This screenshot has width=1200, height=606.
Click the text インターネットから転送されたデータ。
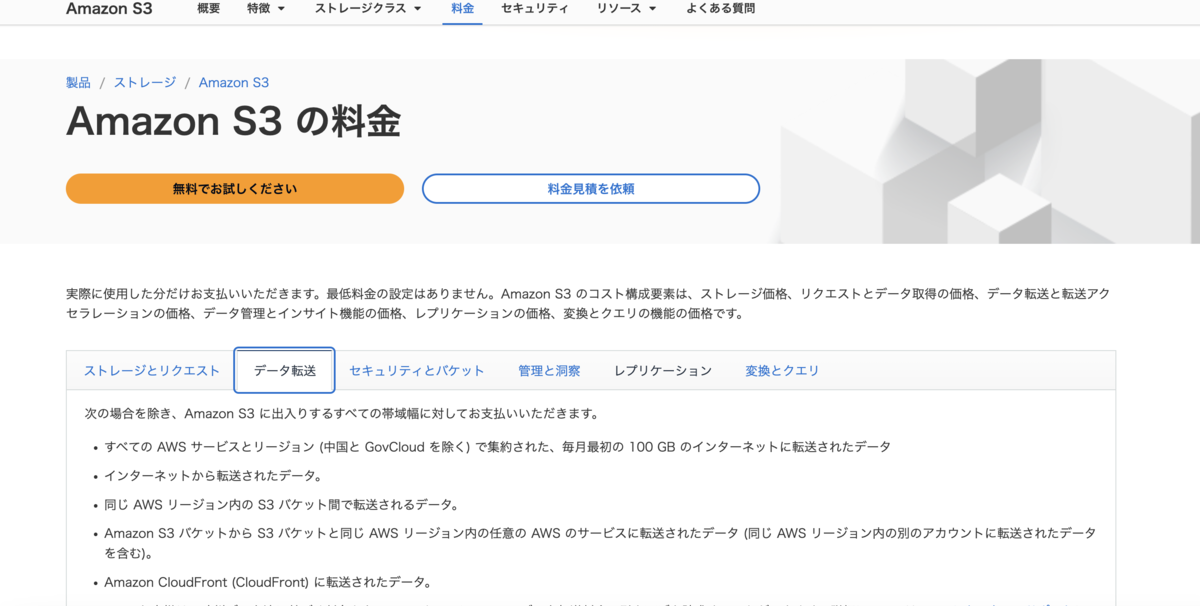click(x=213, y=476)
